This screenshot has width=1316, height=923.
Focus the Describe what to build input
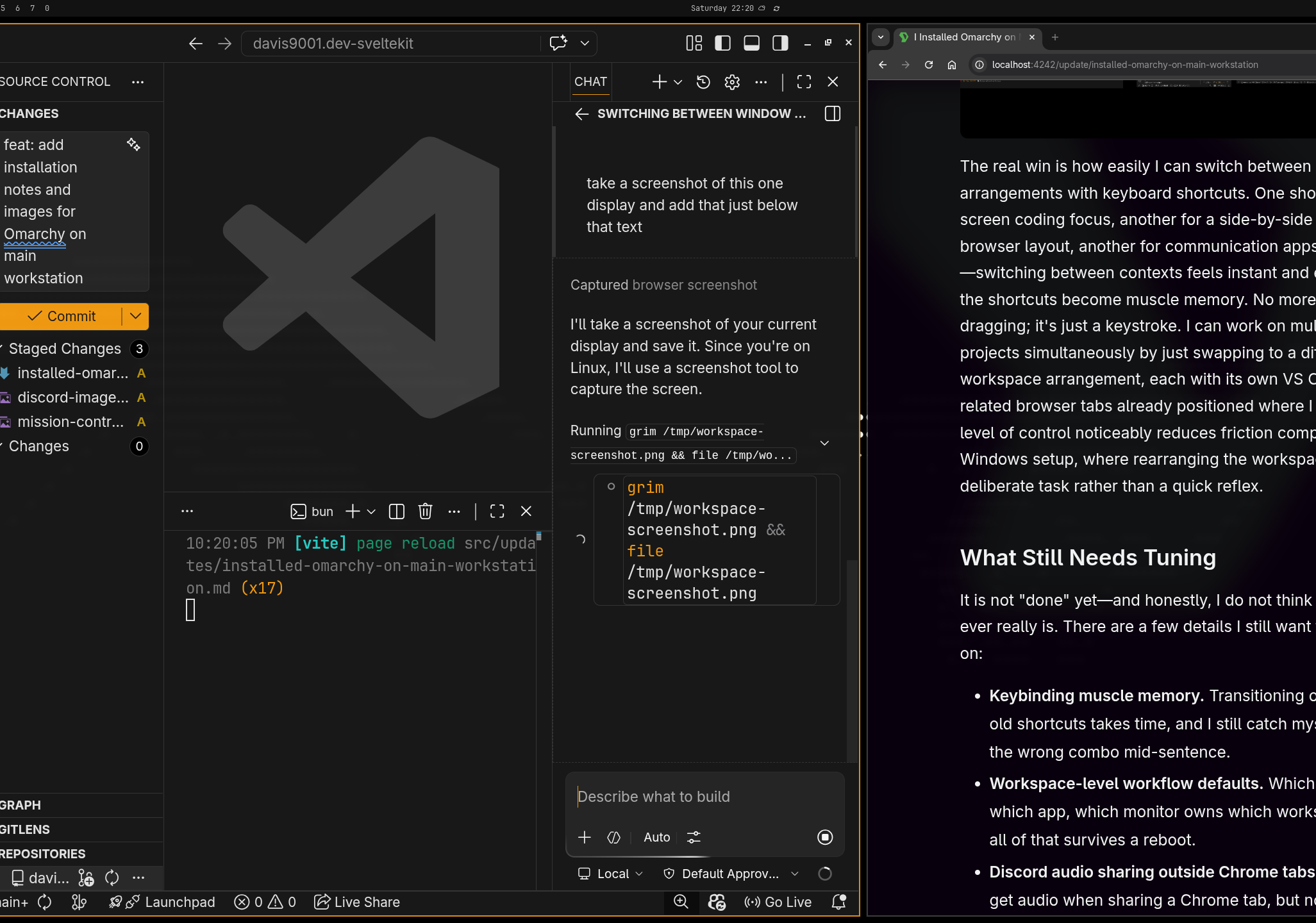[705, 797]
